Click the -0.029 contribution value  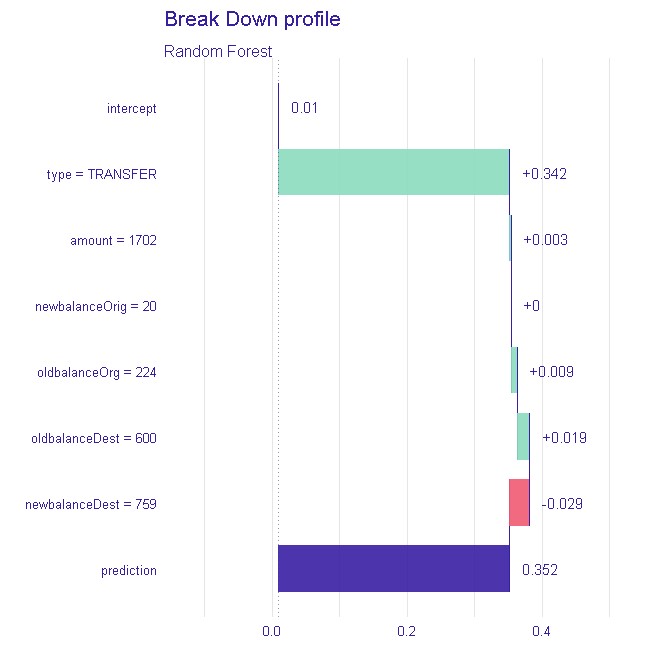click(562, 504)
